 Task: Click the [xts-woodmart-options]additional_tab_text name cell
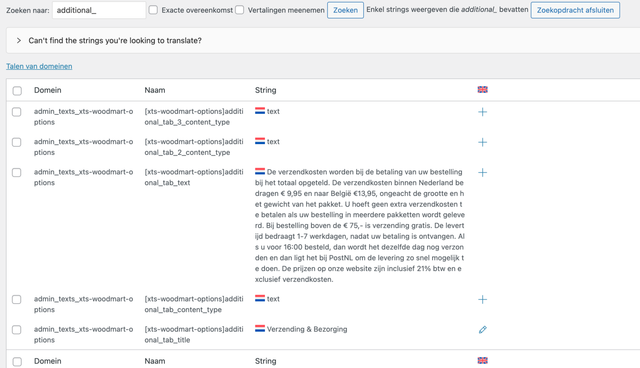coord(194,177)
